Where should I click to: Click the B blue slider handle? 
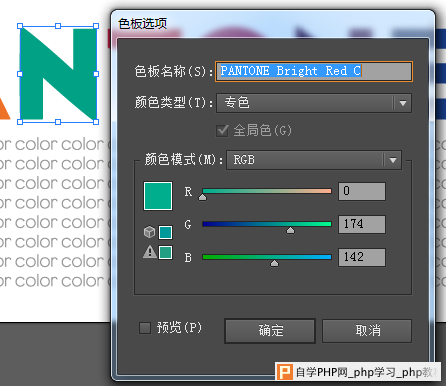pos(274,263)
